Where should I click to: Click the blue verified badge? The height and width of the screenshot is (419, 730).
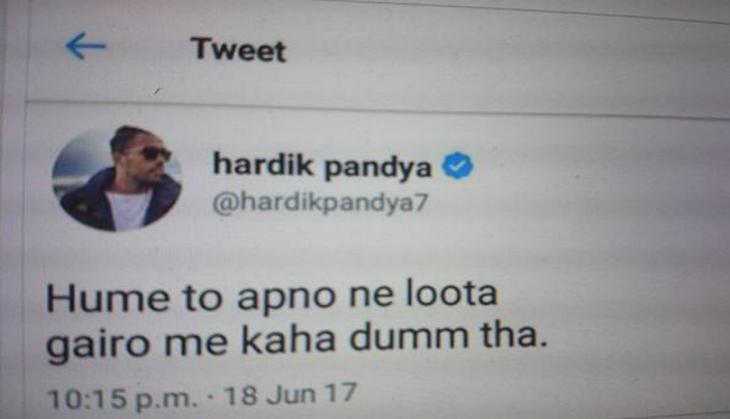457,166
